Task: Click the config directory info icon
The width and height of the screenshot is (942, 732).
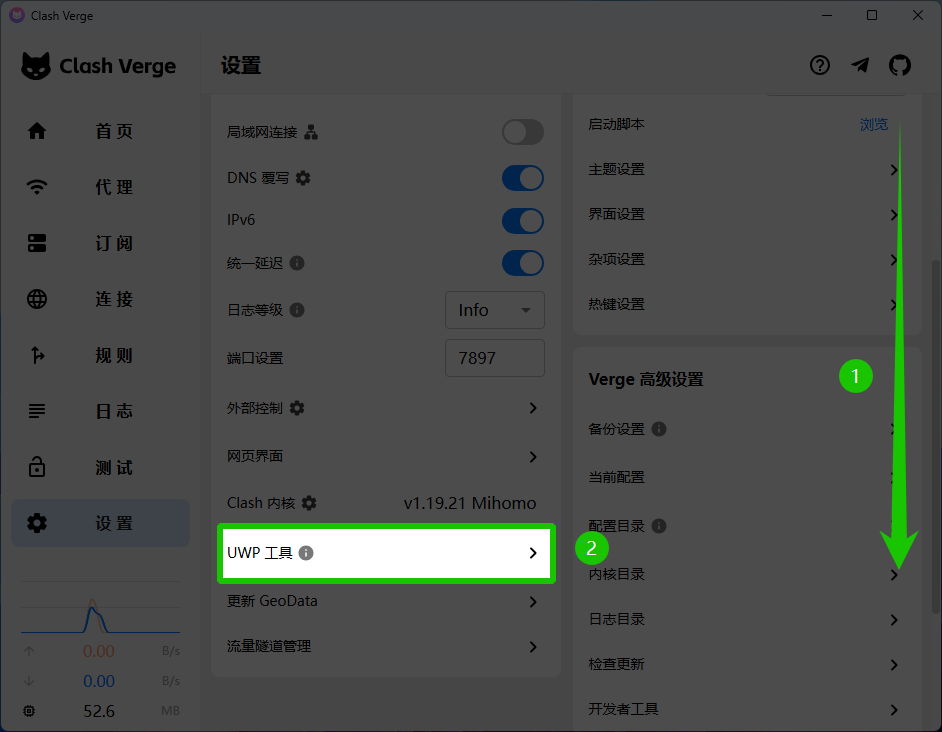Action: coord(659,526)
